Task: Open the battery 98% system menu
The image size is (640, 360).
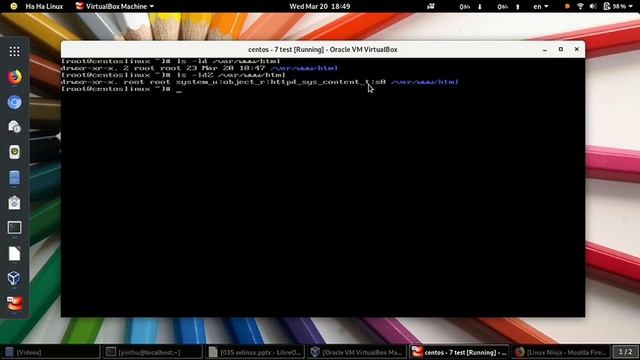Action: click(618, 7)
